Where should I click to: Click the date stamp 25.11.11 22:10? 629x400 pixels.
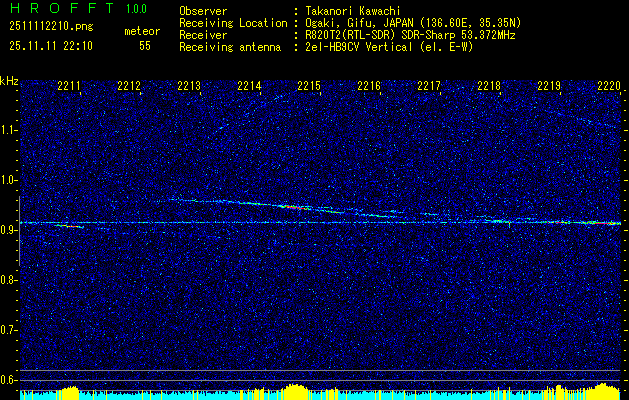pyautogui.click(x=51, y=46)
